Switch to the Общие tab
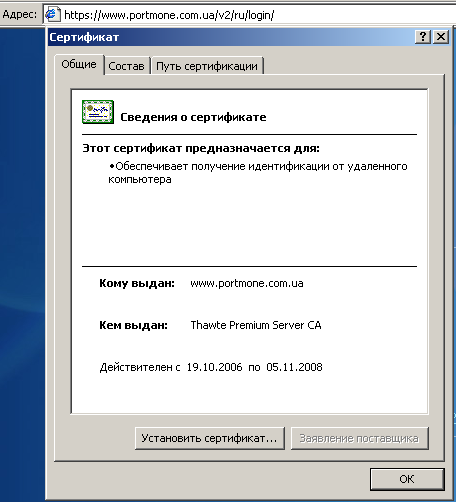The height and width of the screenshot is (502, 456). click(x=79, y=64)
